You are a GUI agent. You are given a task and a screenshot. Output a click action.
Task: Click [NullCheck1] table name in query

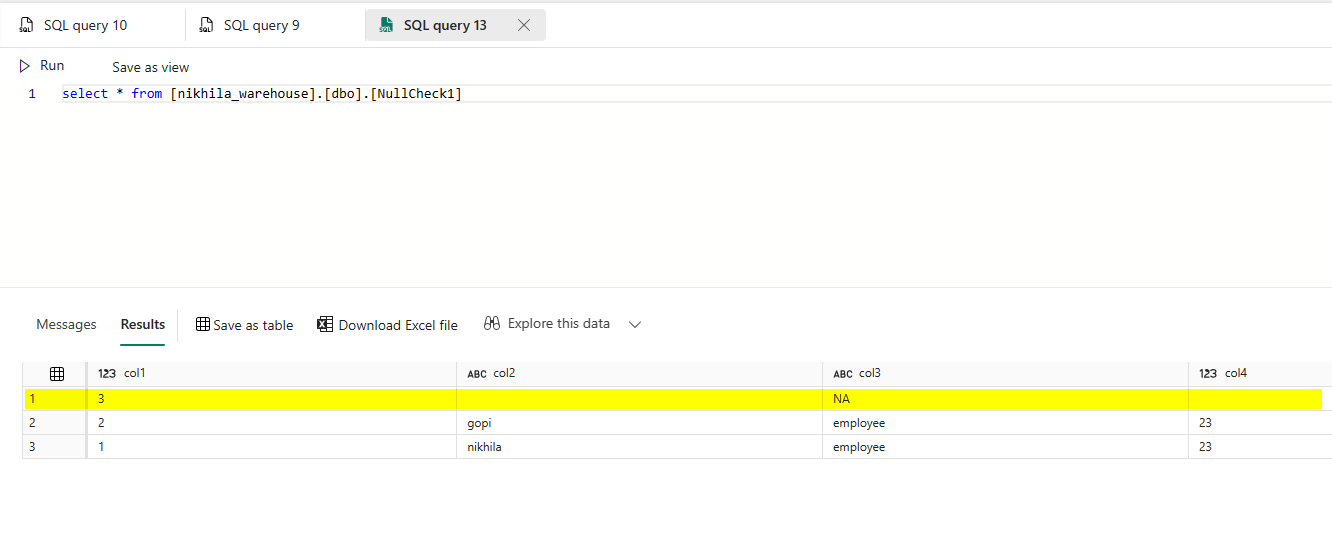[x=416, y=94]
